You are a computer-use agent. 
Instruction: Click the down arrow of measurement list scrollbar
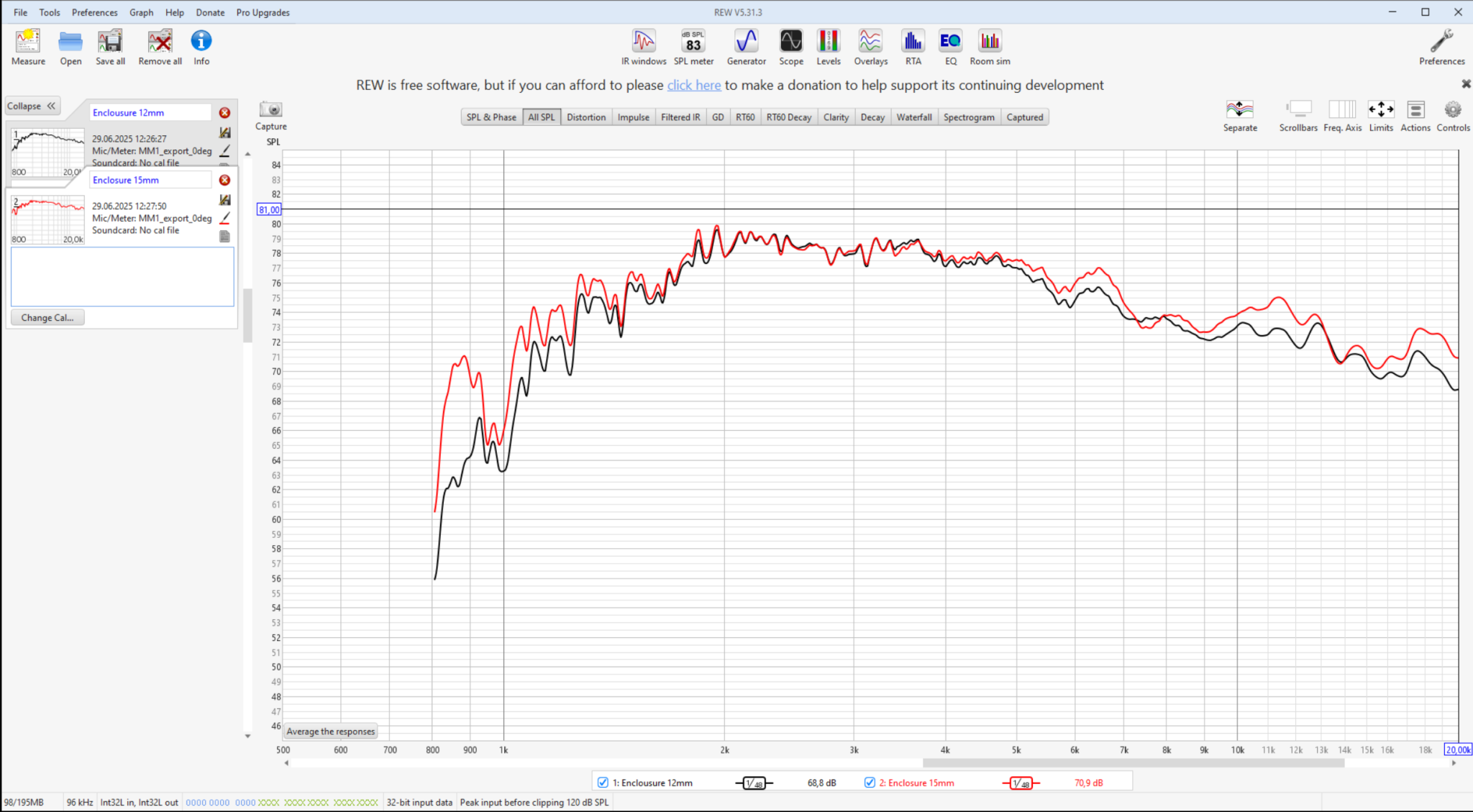[x=247, y=736]
